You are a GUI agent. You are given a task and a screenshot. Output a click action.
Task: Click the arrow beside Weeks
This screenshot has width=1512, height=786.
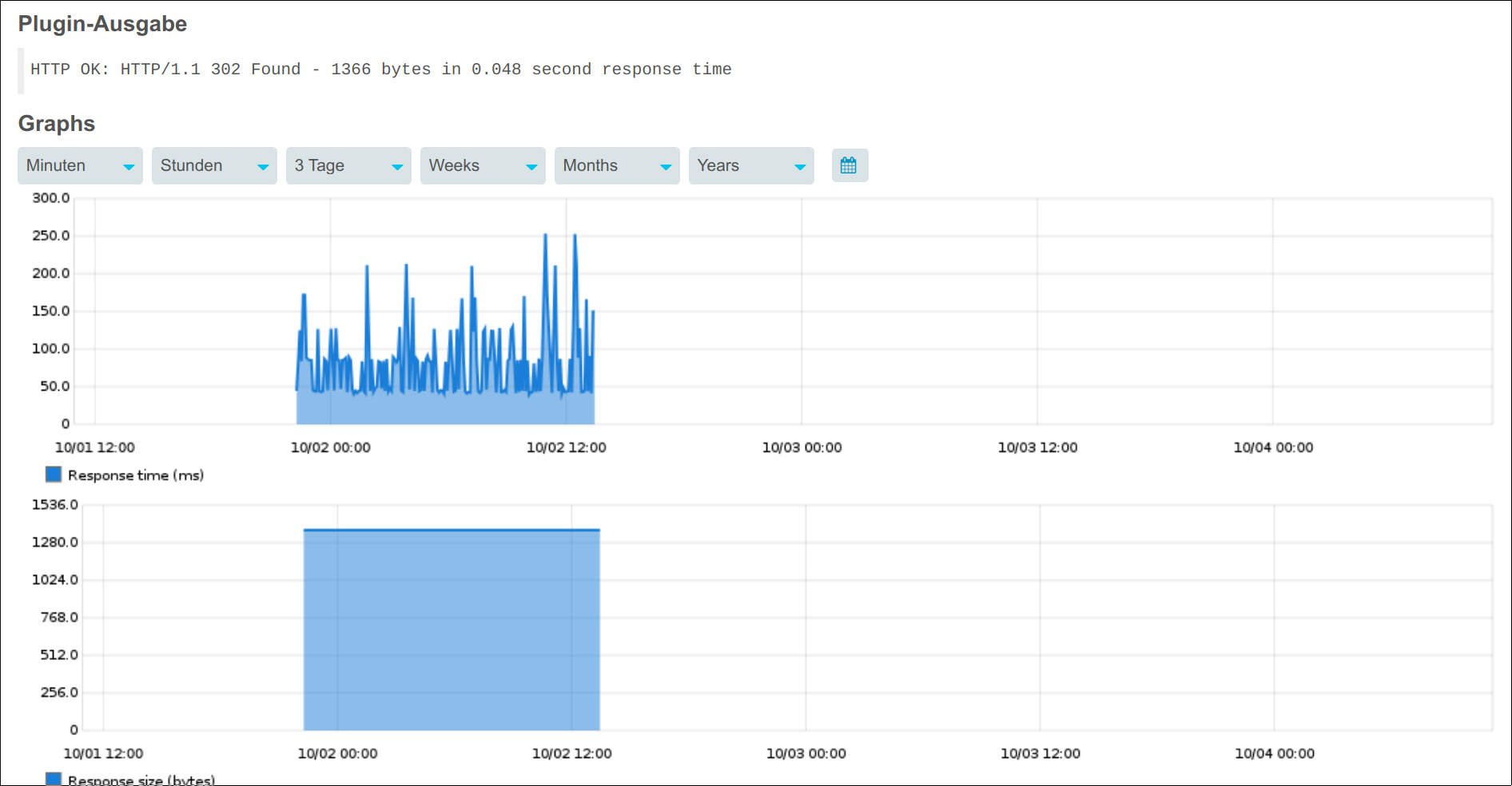[531, 167]
